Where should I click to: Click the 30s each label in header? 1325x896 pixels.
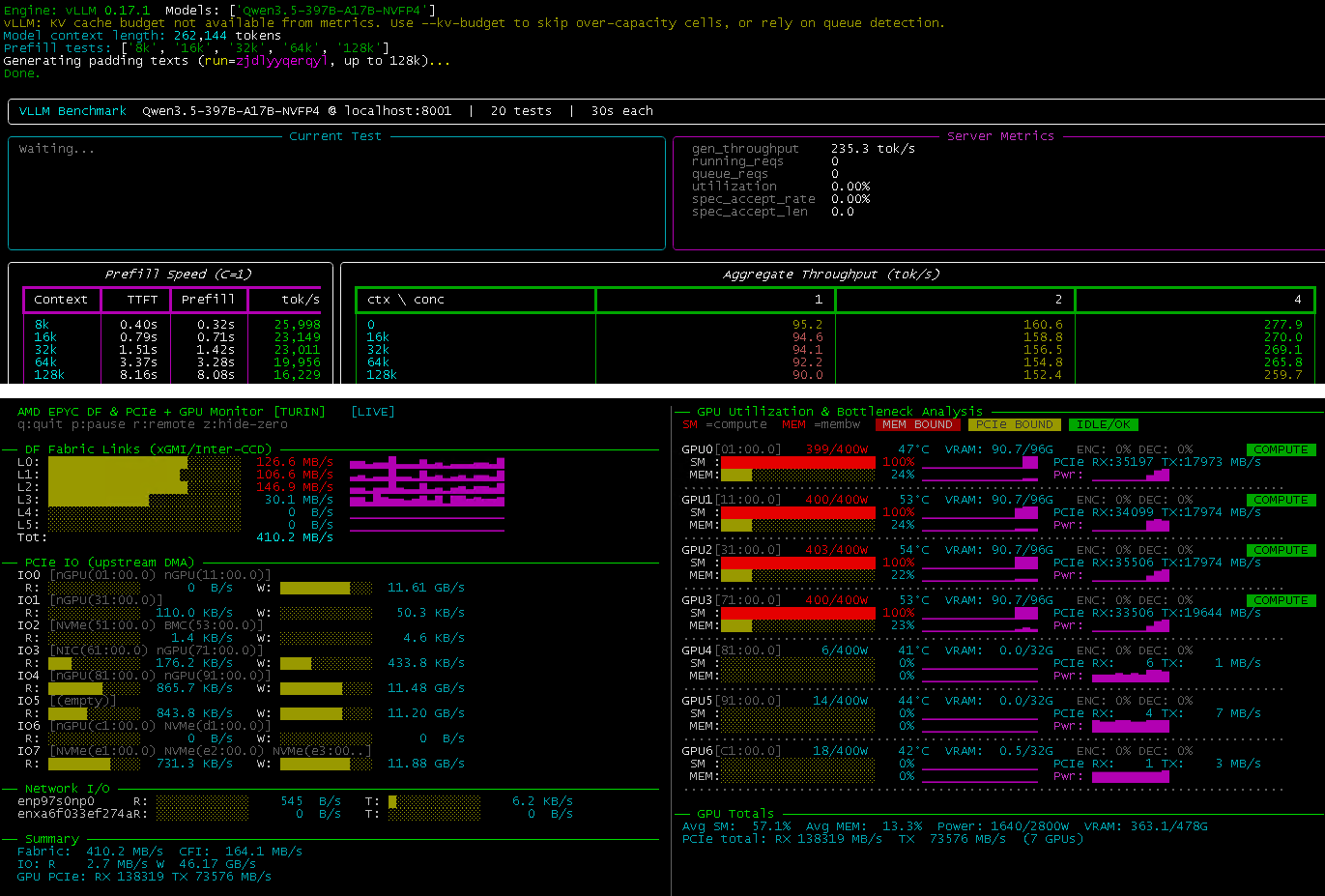click(x=621, y=111)
